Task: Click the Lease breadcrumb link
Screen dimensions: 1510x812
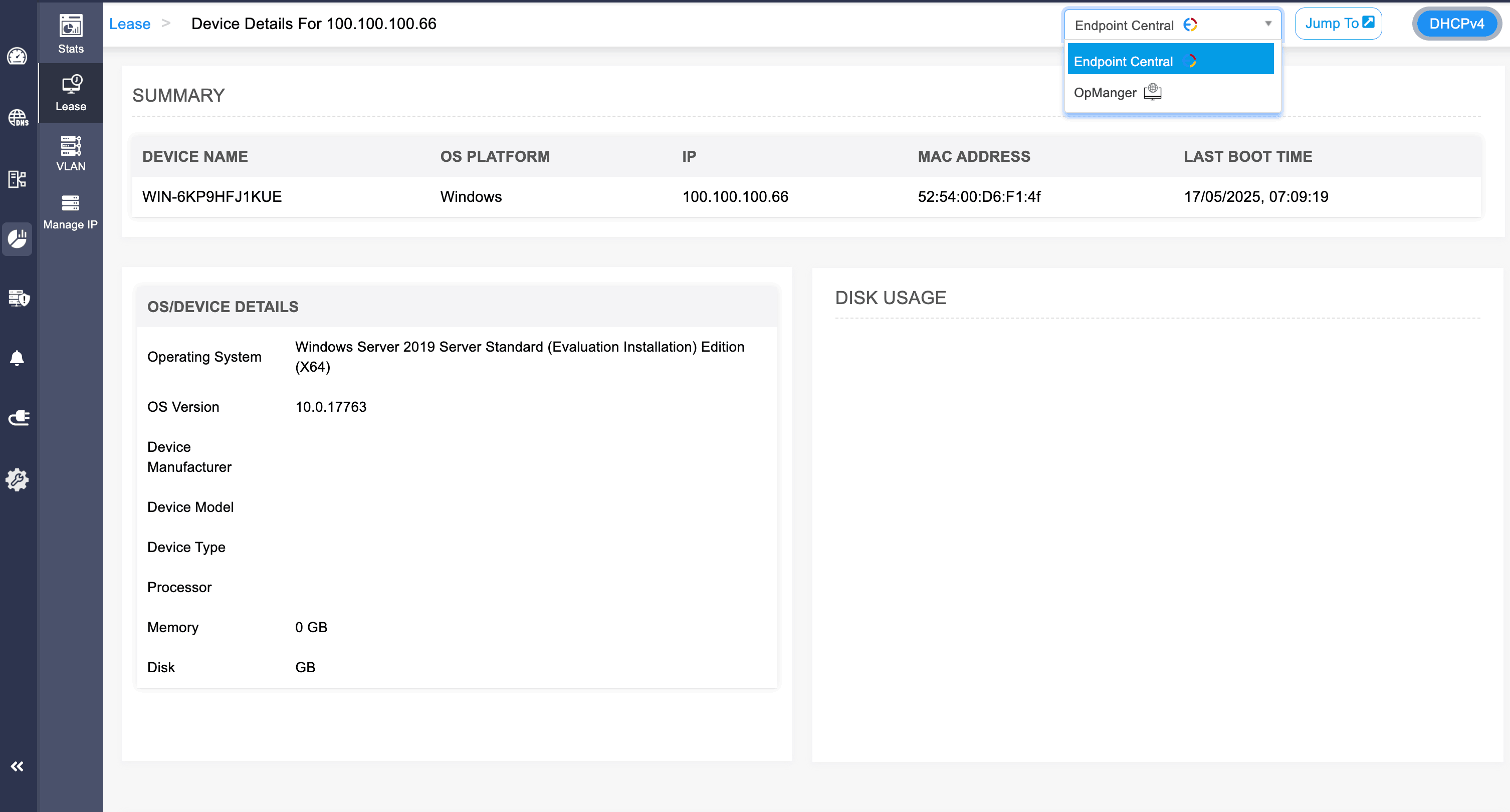Action: (129, 24)
